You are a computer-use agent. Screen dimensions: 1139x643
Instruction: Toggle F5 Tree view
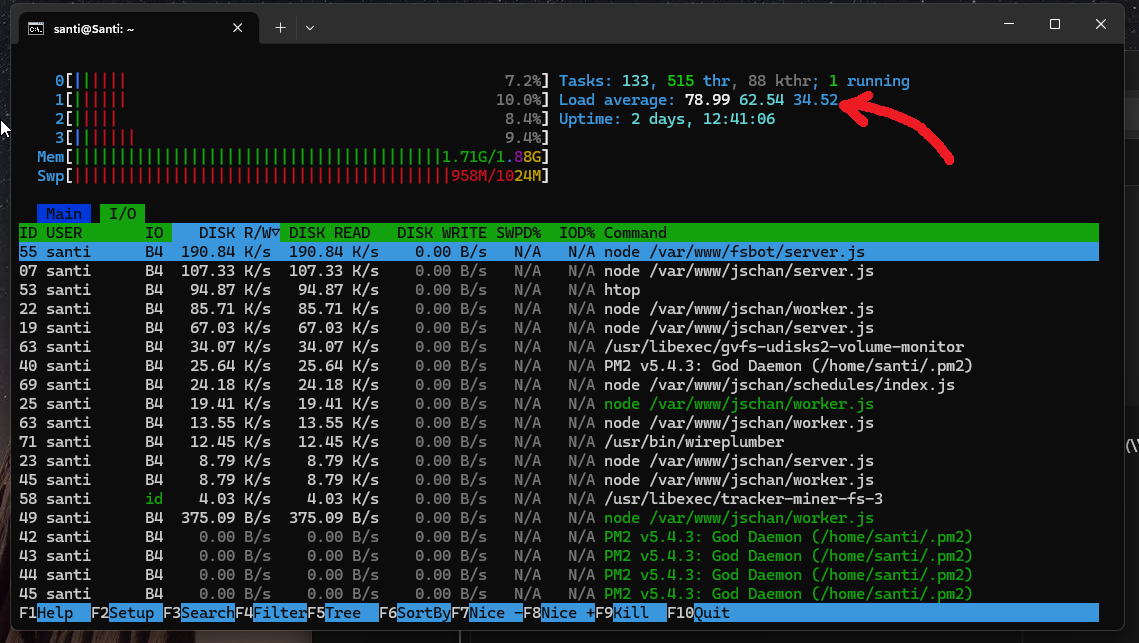coord(342,613)
